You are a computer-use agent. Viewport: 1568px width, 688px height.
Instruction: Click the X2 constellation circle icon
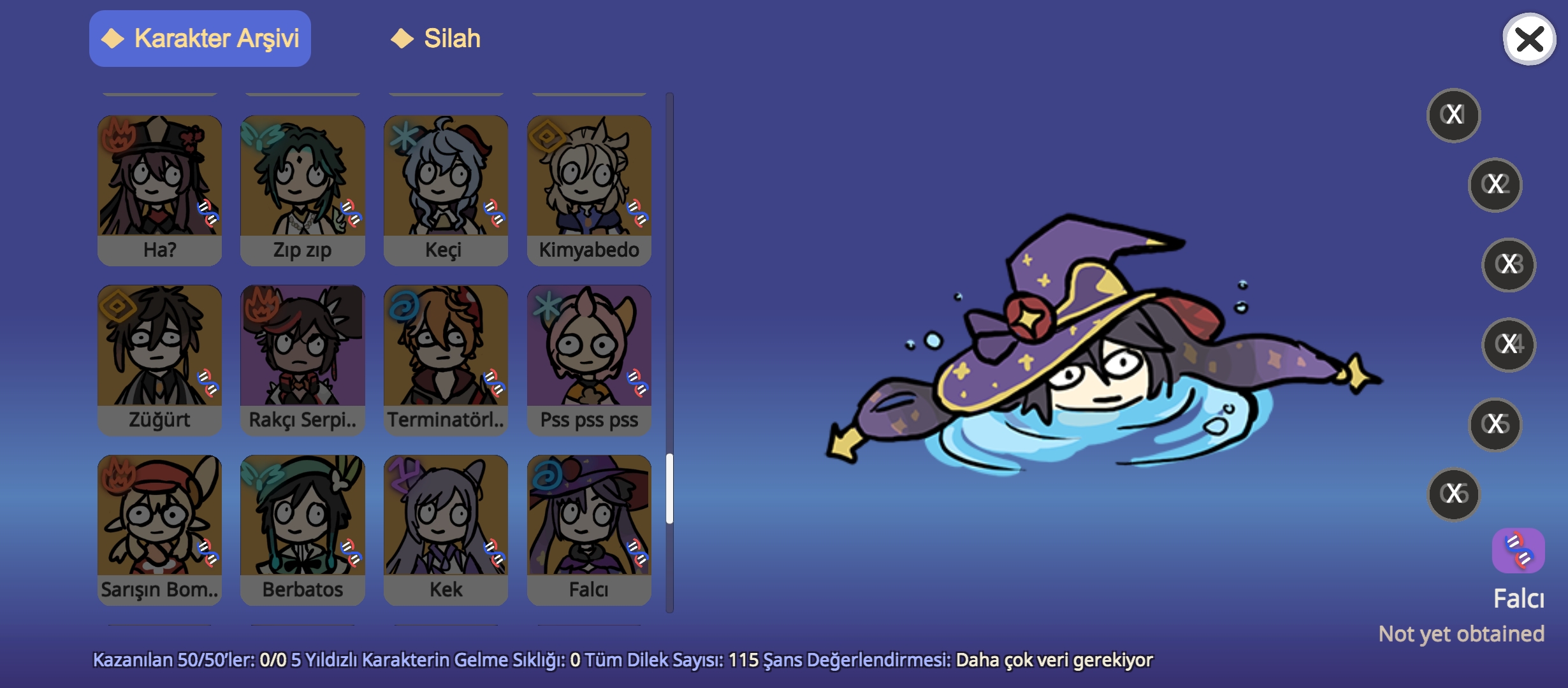tap(1495, 185)
